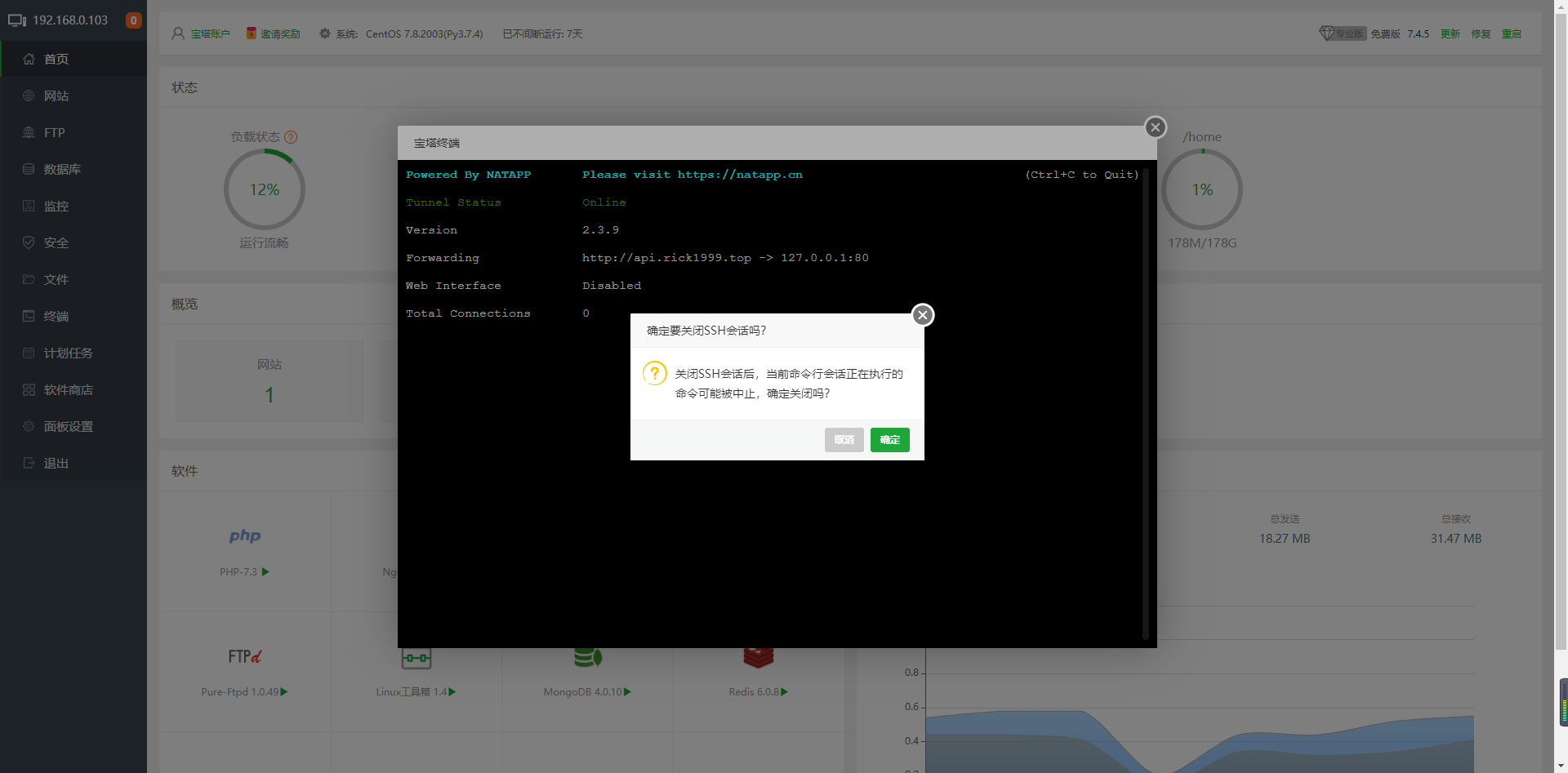Click the orange notification badge

coord(134,20)
